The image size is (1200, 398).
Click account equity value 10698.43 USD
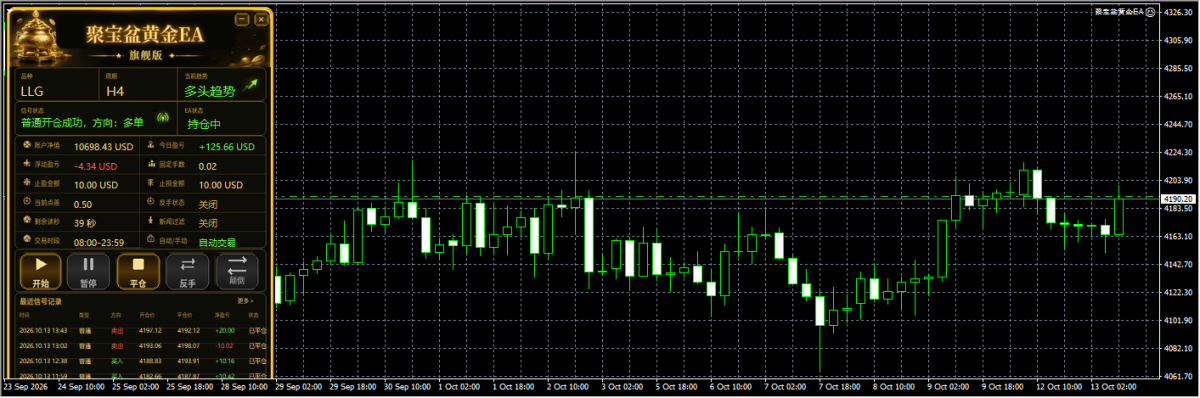click(104, 147)
